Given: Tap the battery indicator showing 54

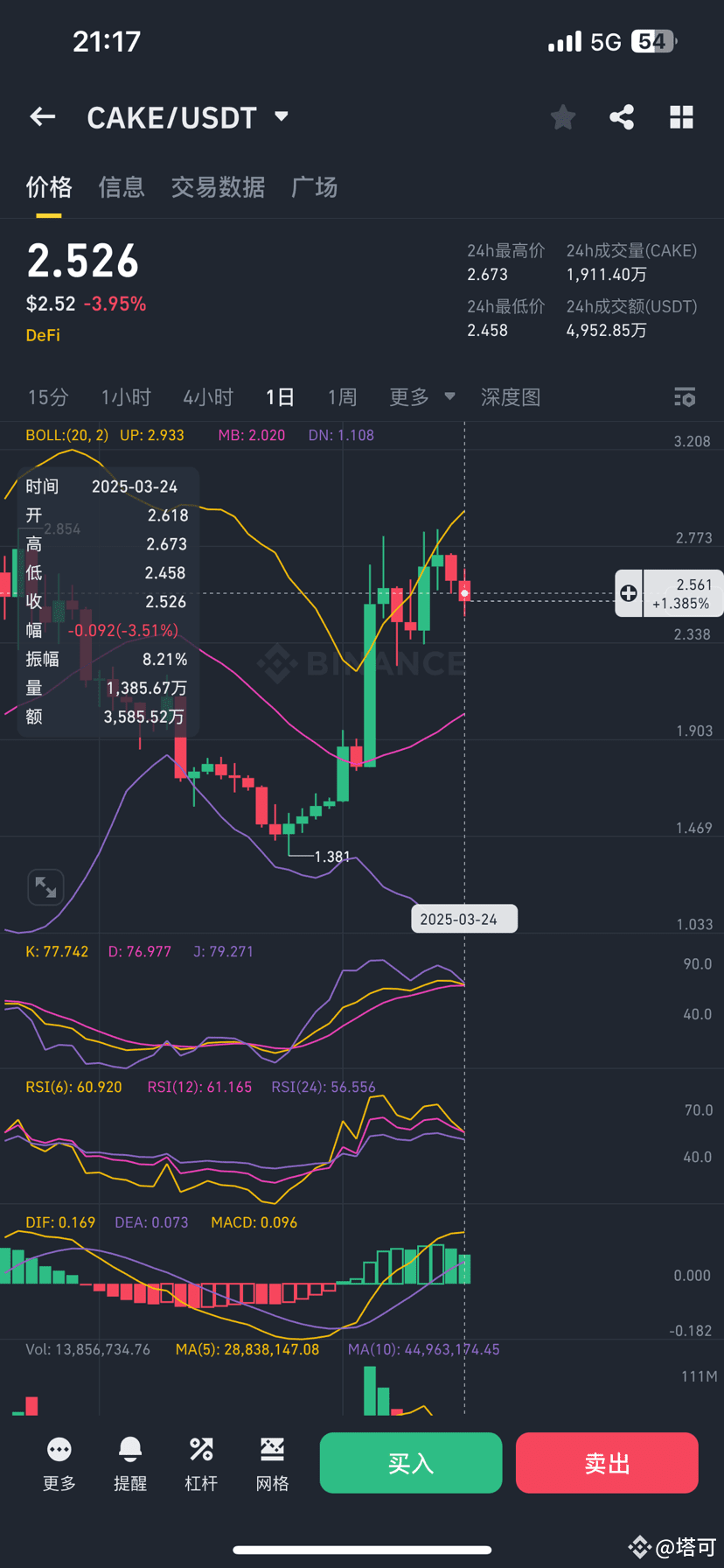Looking at the screenshot, I should [x=654, y=41].
